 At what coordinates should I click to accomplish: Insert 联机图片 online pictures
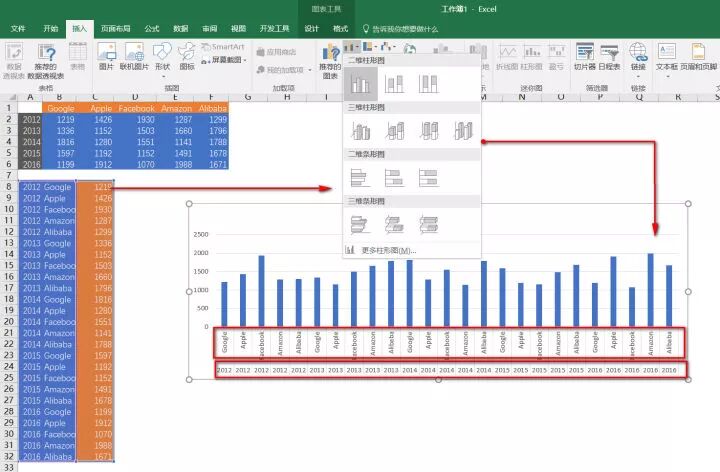coord(134,57)
